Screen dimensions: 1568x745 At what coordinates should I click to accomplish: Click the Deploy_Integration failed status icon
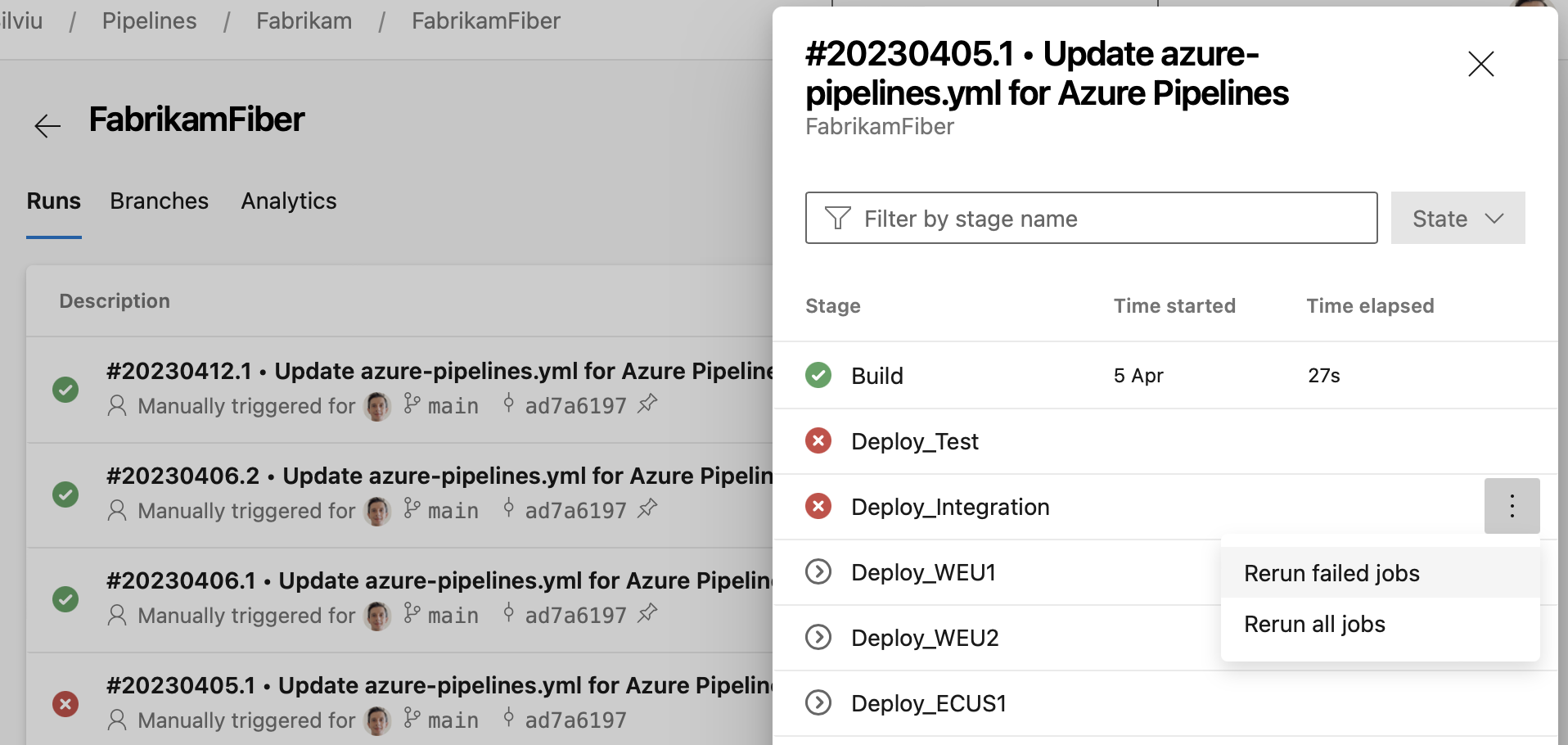818,506
